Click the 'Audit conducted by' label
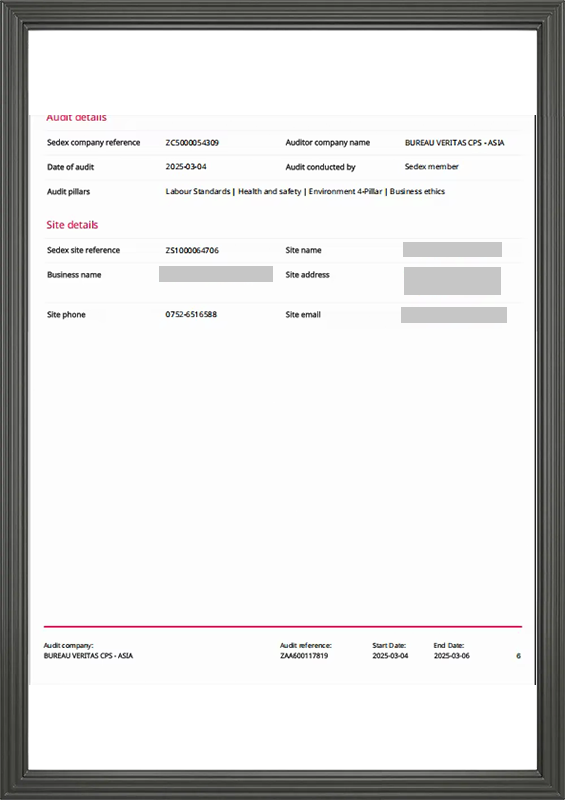565x800 pixels. 321,167
